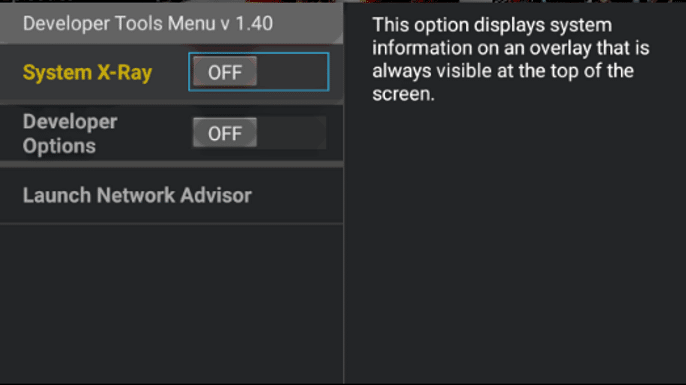686x385 pixels.
Task: Click the dark right half of Developer Options switch
Action: [x=291, y=133]
